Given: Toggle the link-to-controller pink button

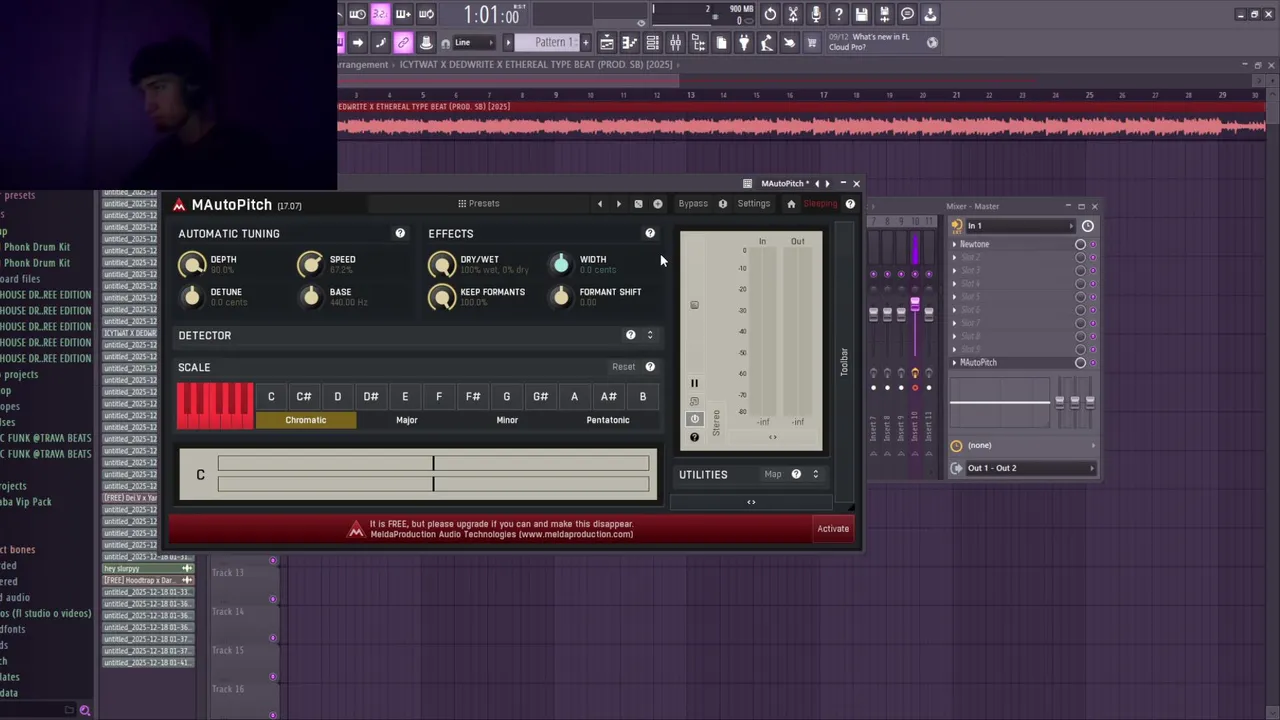Looking at the screenshot, I should point(403,43).
